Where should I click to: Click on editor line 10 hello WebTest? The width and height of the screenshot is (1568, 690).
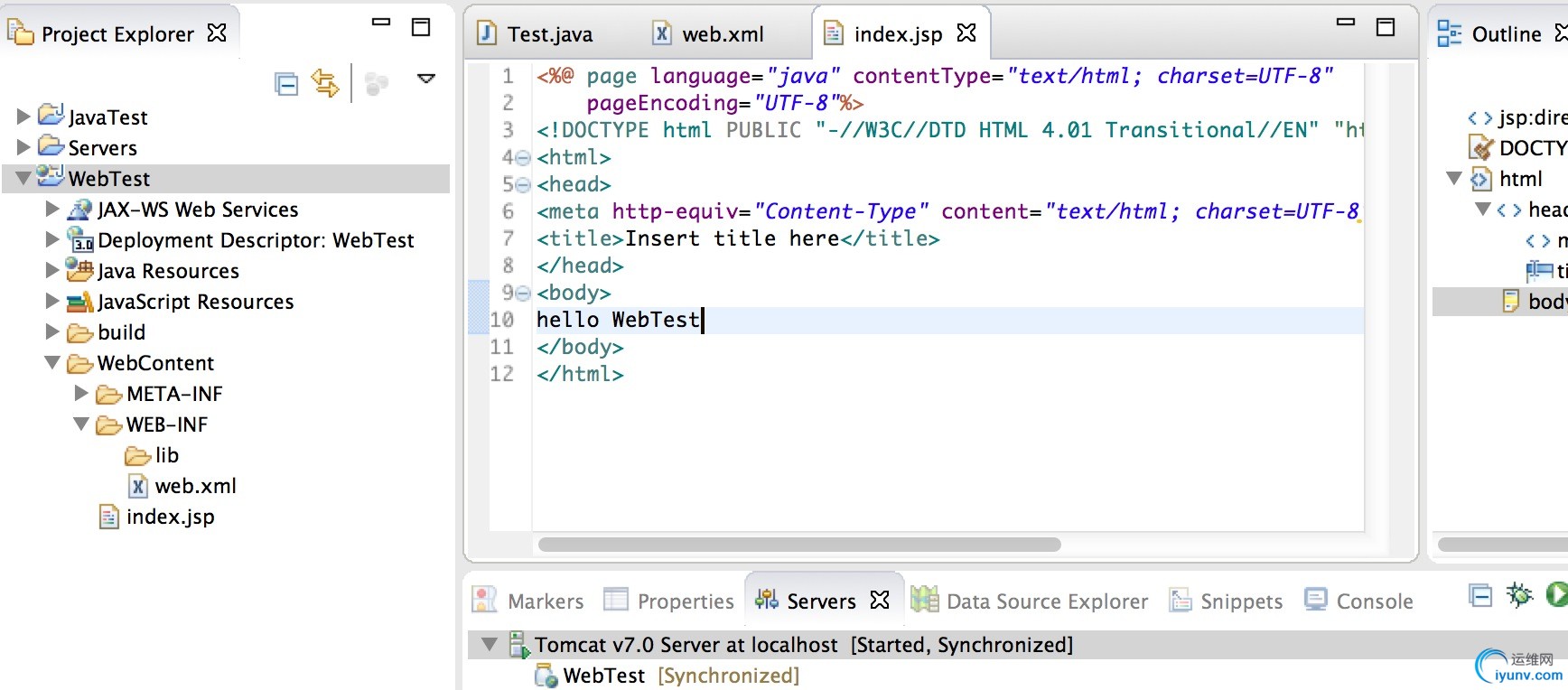947,320
